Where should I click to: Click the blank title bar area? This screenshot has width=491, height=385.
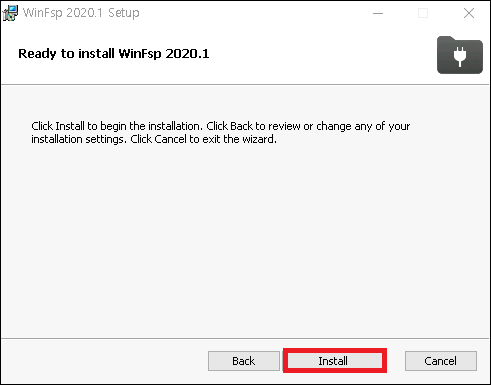click(x=253, y=13)
